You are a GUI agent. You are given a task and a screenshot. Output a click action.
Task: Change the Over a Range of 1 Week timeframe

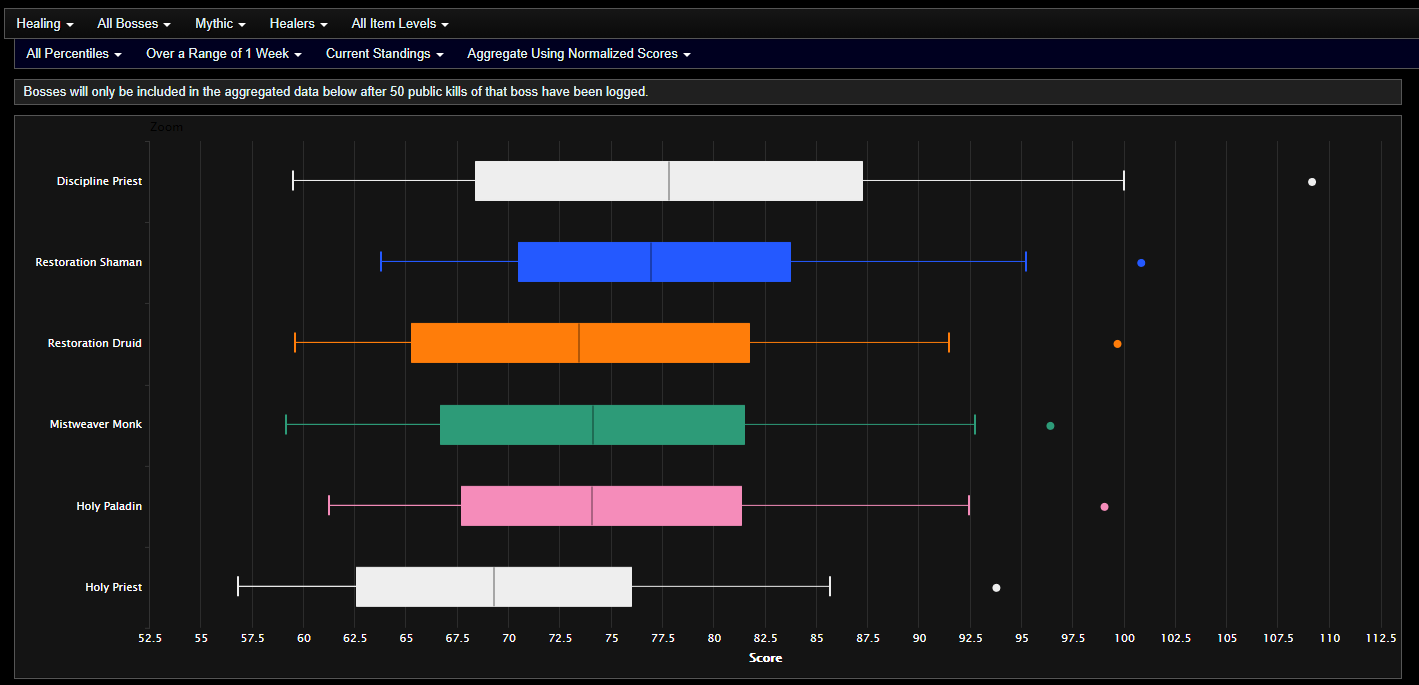coord(223,54)
